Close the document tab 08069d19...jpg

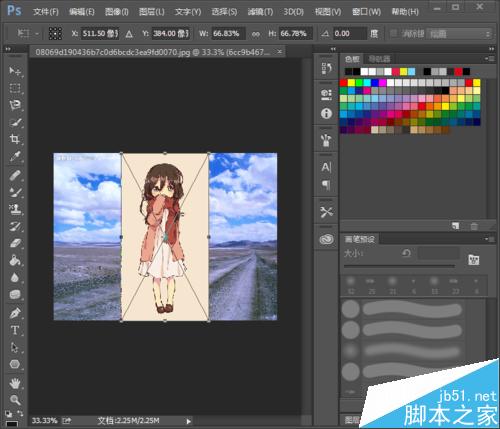pyautogui.click(x=279, y=52)
